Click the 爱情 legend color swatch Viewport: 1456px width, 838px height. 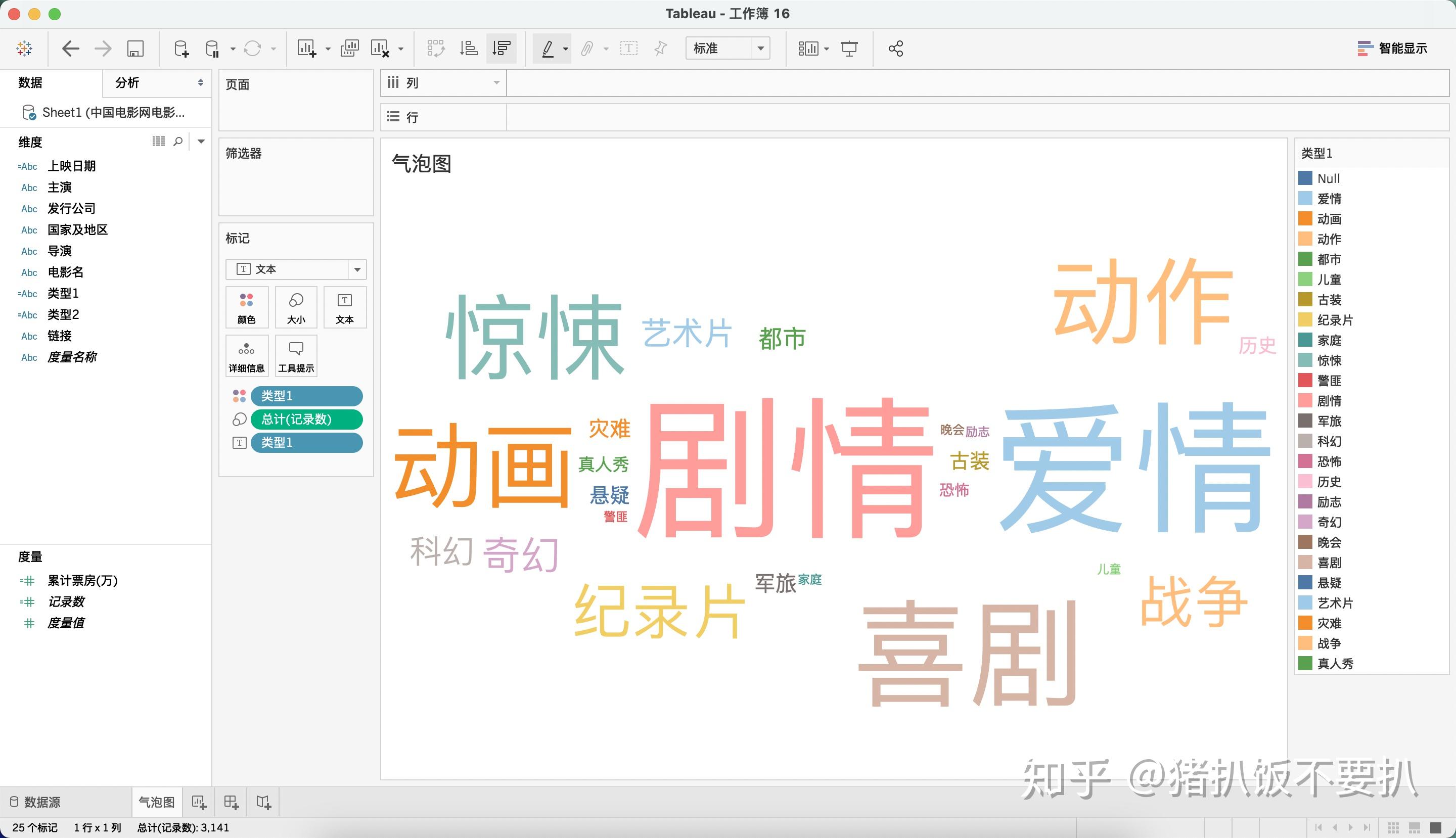pos(1305,199)
